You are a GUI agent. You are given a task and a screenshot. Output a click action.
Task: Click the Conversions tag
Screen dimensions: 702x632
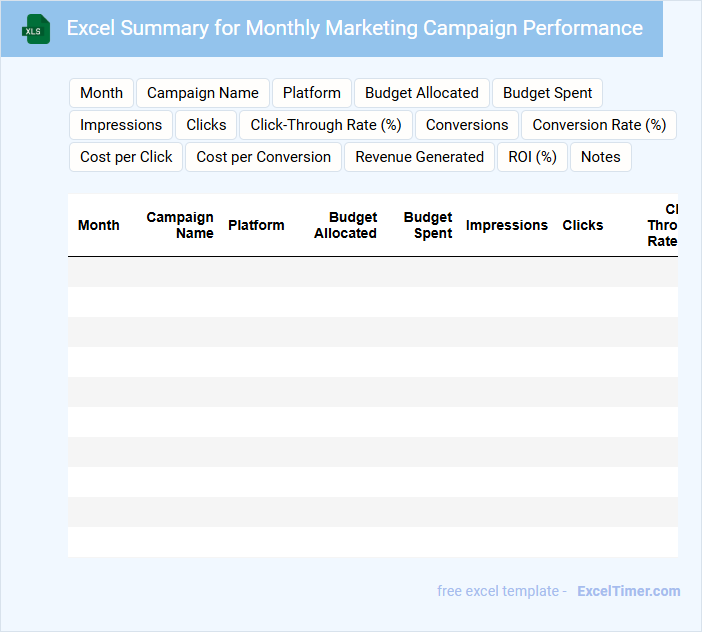click(467, 125)
